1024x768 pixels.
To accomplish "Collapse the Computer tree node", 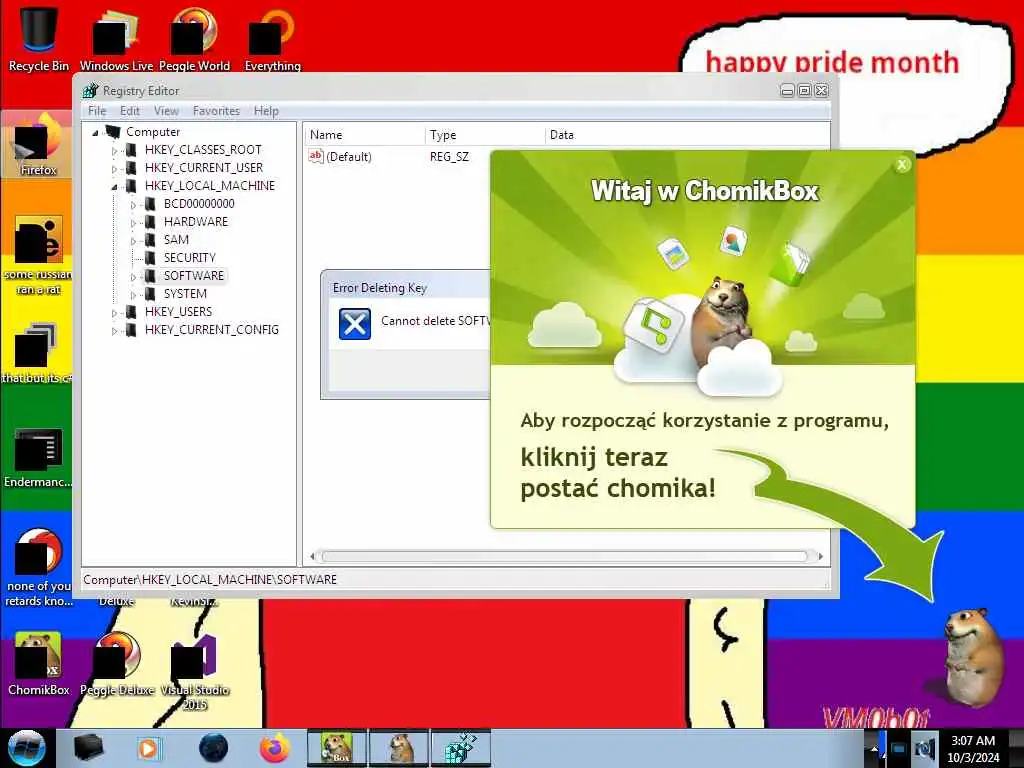I will 95,133.
